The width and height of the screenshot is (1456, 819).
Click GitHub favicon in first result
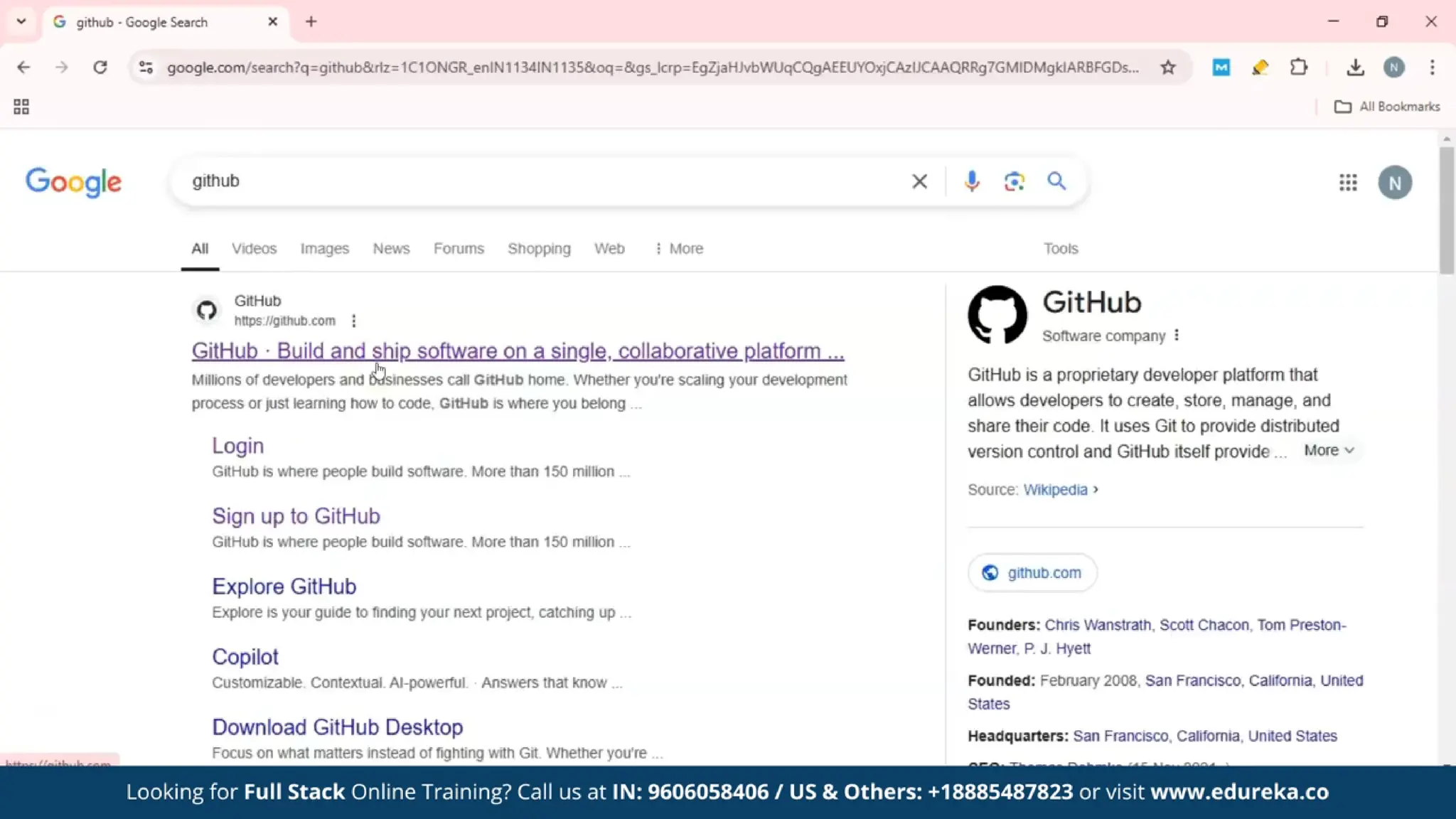[x=207, y=311]
